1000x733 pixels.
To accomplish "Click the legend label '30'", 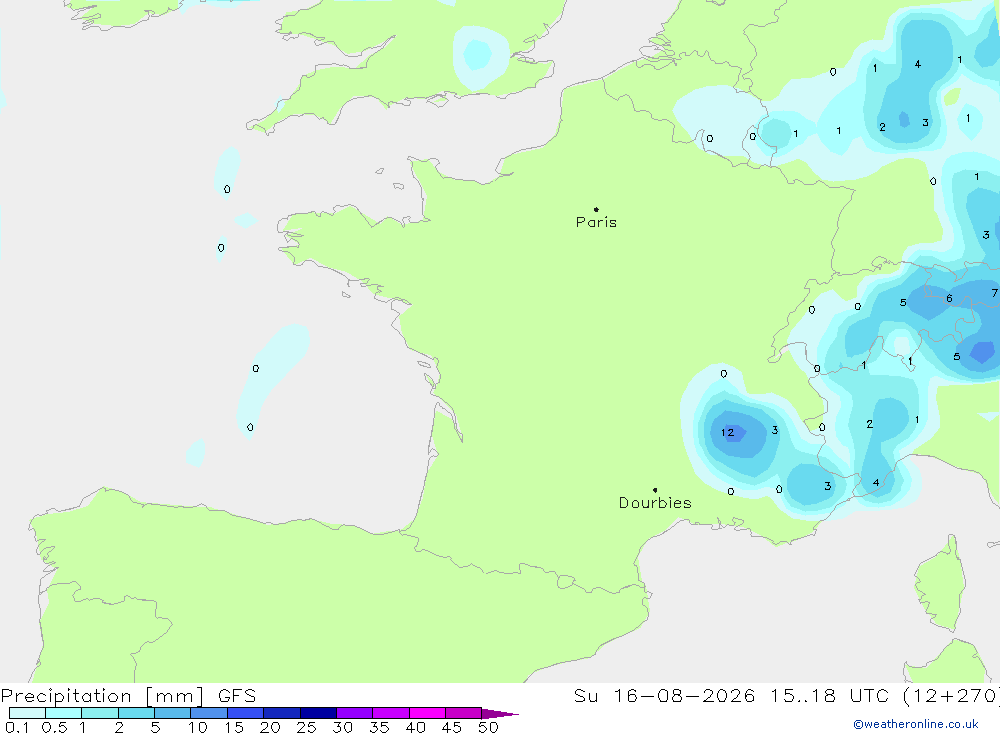I will [342, 727].
